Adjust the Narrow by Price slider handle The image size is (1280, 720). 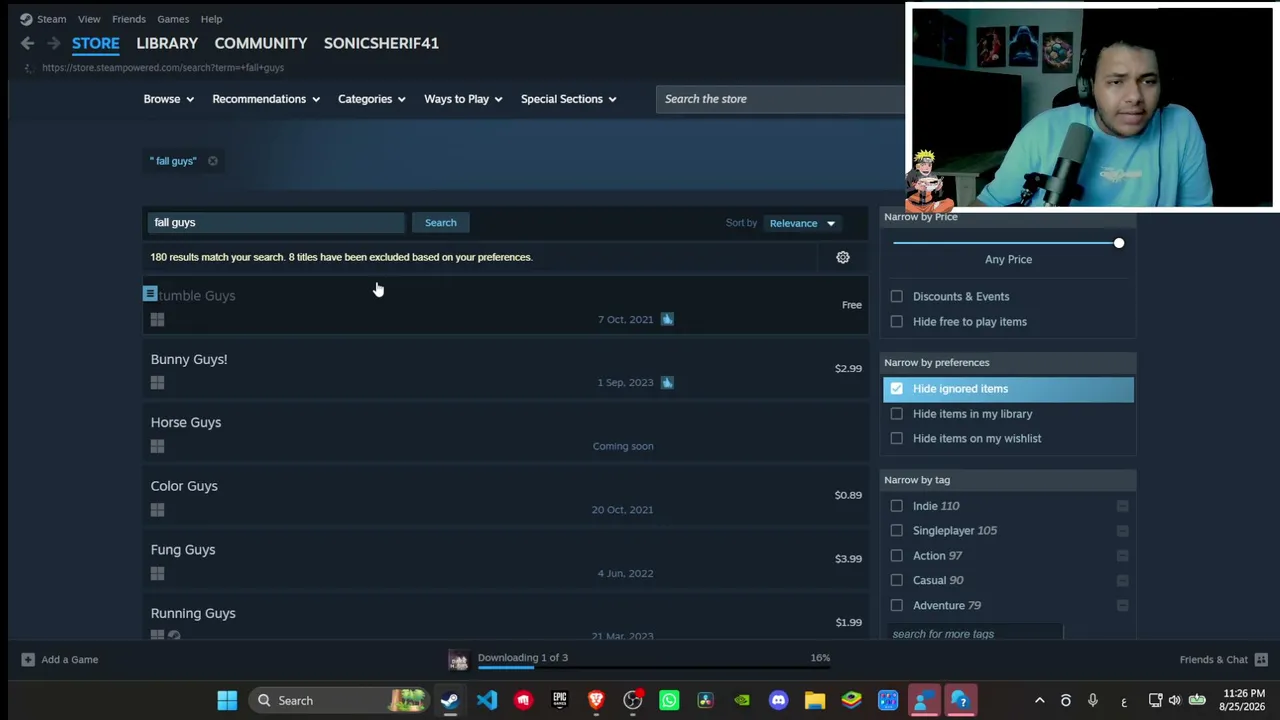pyautogui.click(x=1119, y=243)
